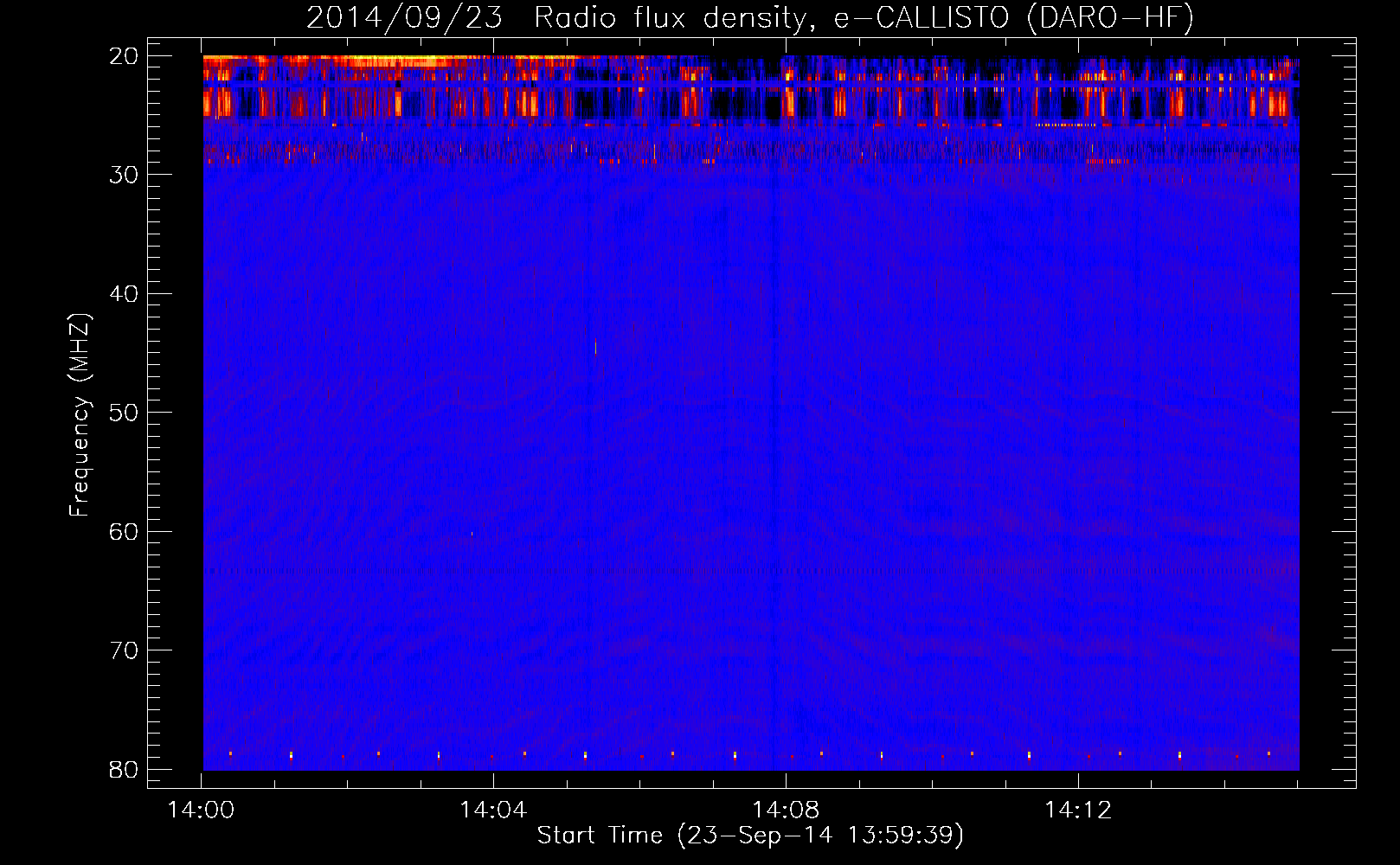Click the "Frequency (MHZ)" axis label
1400x865 pixels.
(x=79, y=415)
